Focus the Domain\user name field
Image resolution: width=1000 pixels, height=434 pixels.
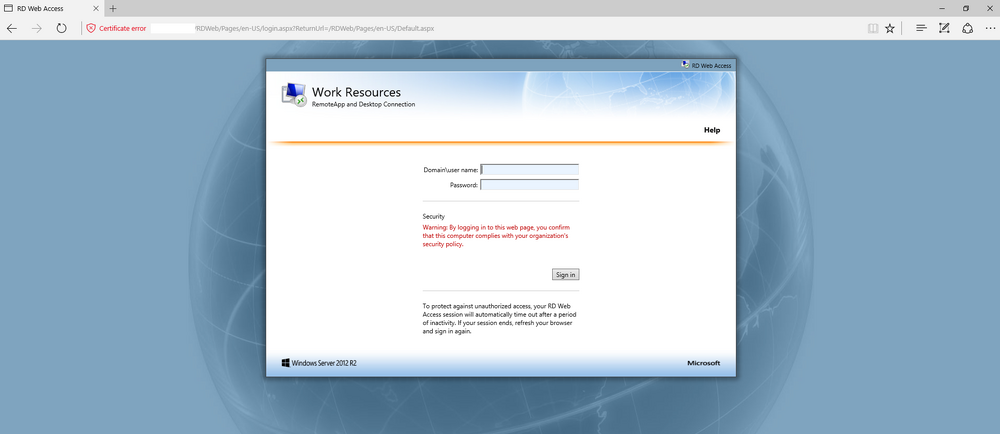(529, 170)
